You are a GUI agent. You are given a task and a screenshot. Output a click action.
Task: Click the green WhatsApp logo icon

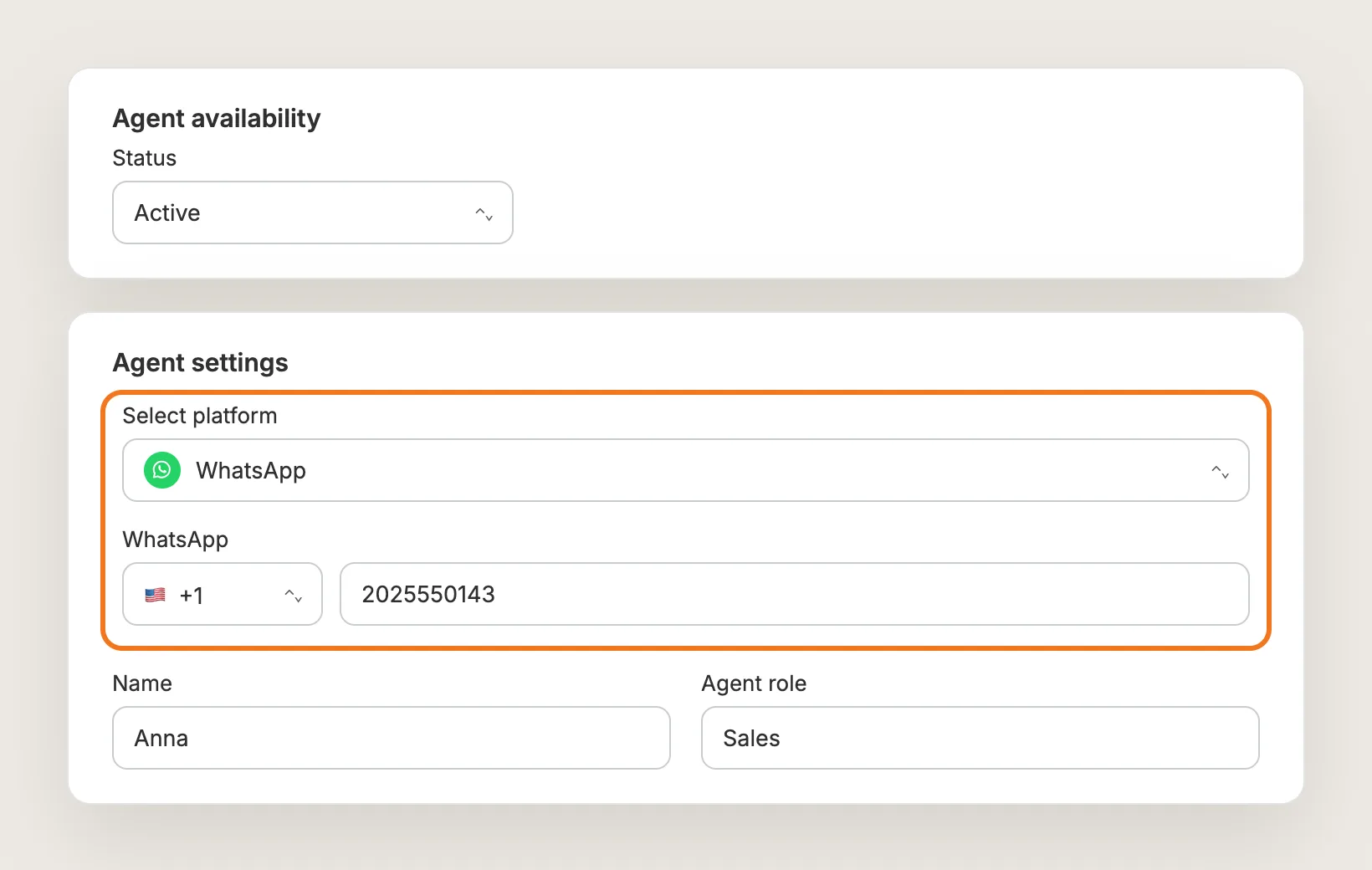point(162,470)
